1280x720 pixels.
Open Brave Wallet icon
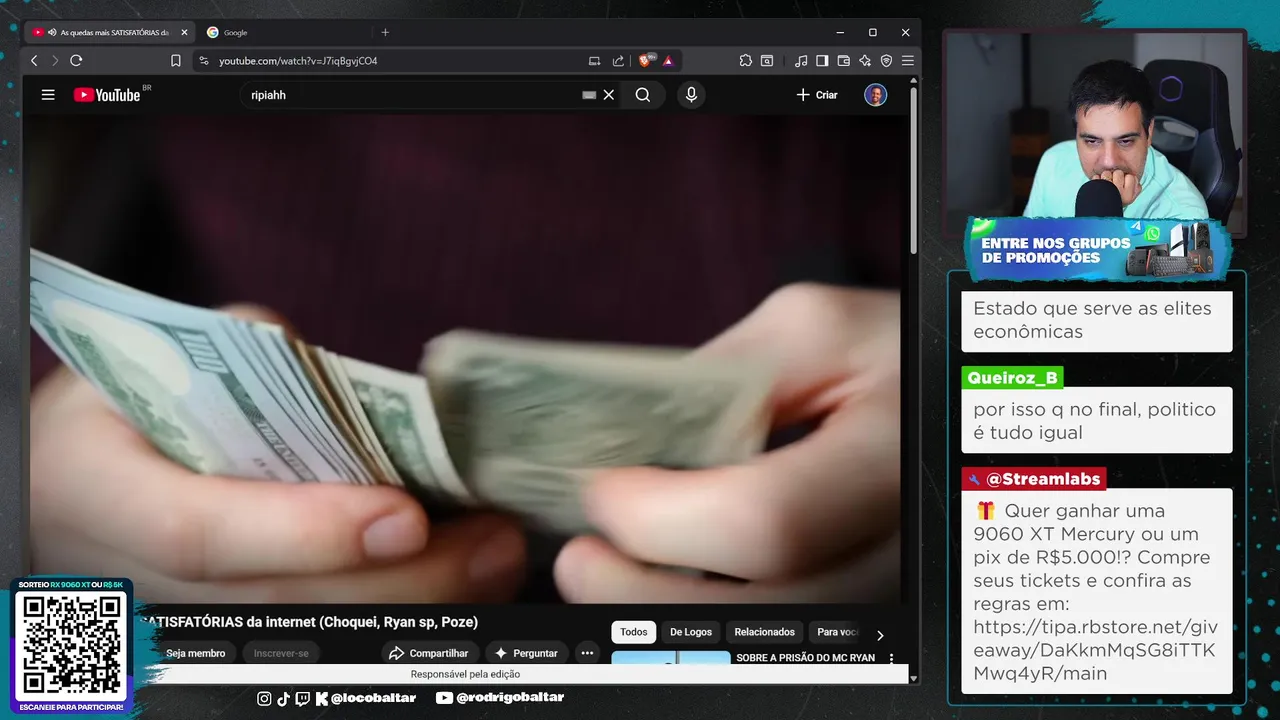click(843, 61)
